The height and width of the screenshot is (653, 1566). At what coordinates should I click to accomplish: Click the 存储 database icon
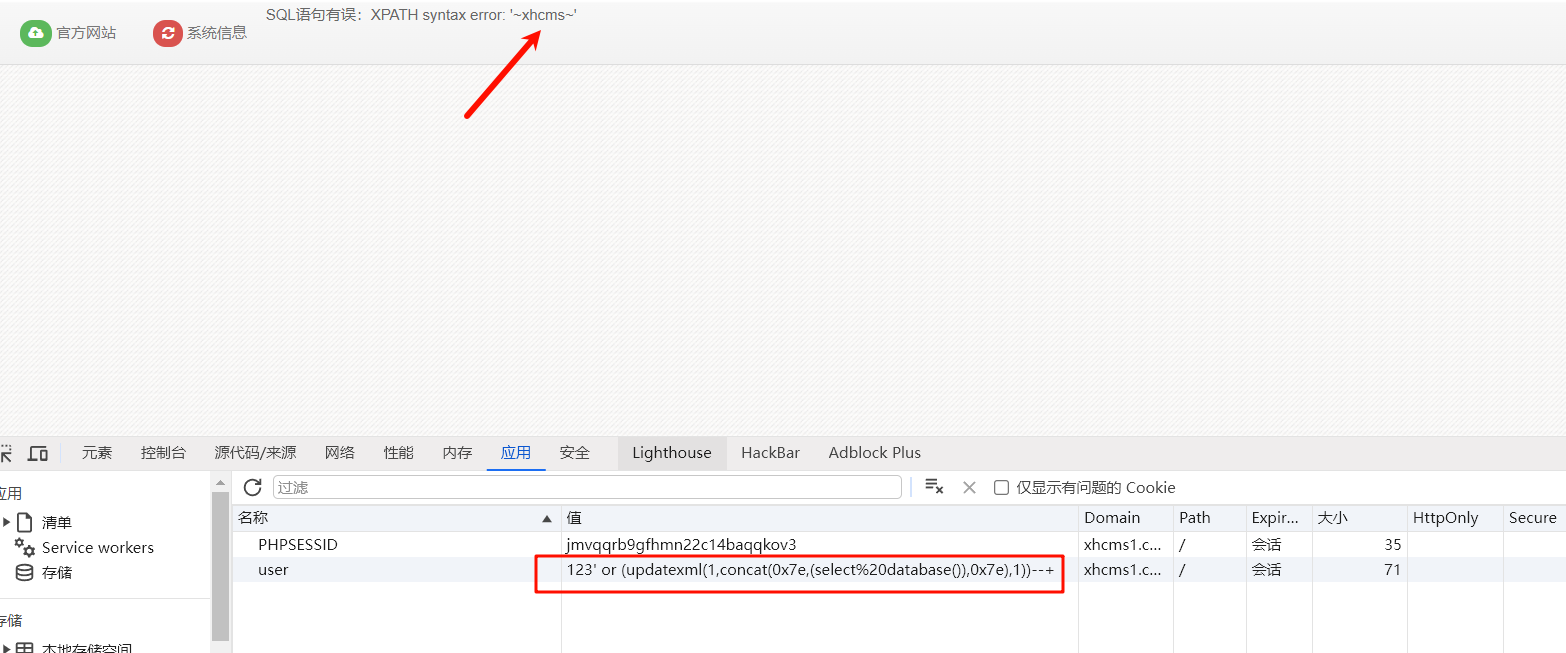point(25,573)
